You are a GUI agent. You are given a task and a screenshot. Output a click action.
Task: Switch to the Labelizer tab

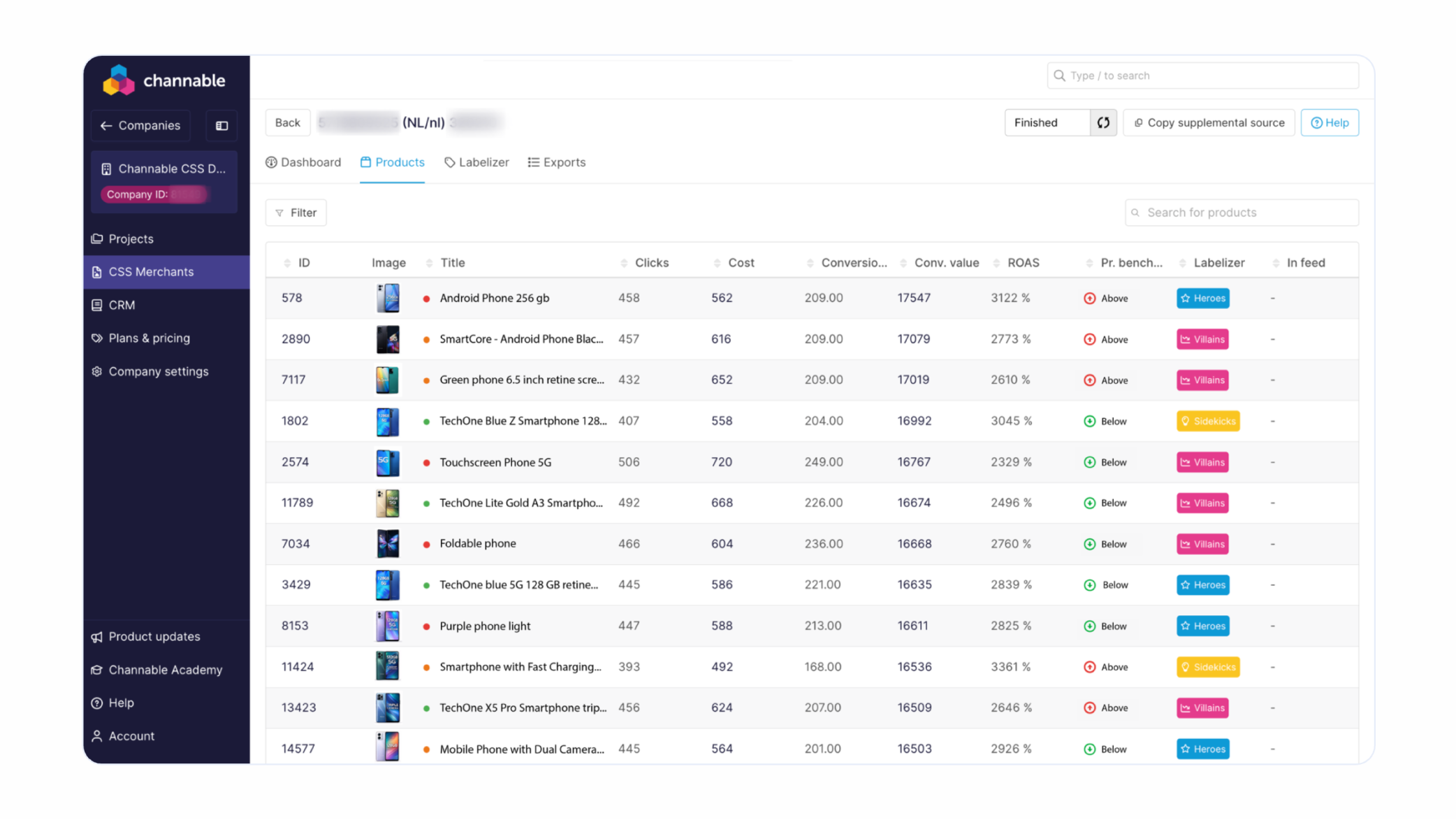click(476, 162)
